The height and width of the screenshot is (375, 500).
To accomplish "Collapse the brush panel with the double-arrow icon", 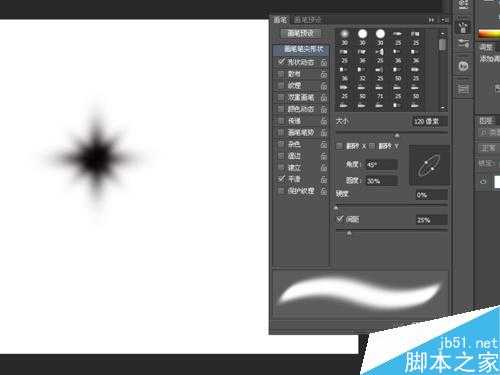I will (x=432, y=20).
